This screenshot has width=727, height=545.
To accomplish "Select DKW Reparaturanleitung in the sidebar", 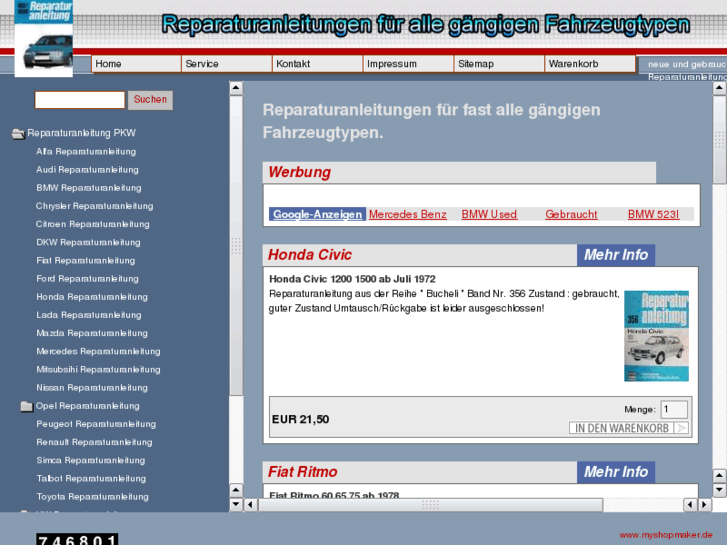I will point(88,242).
